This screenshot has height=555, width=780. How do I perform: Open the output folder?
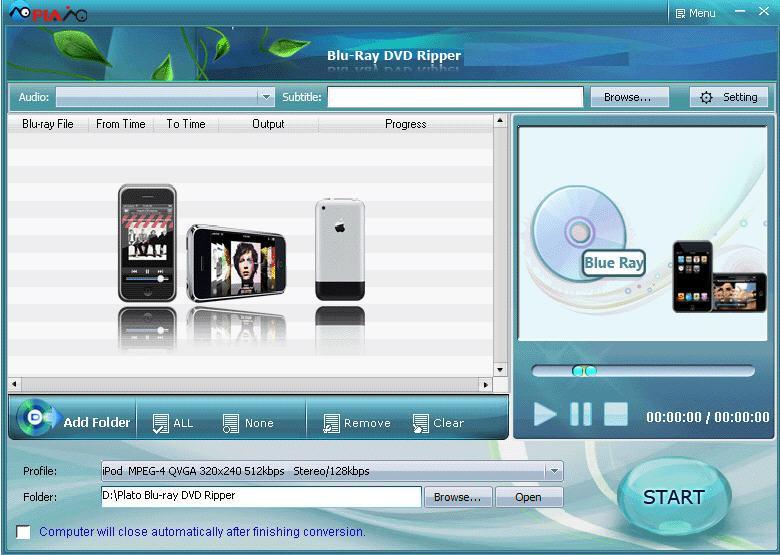[529, 497]
